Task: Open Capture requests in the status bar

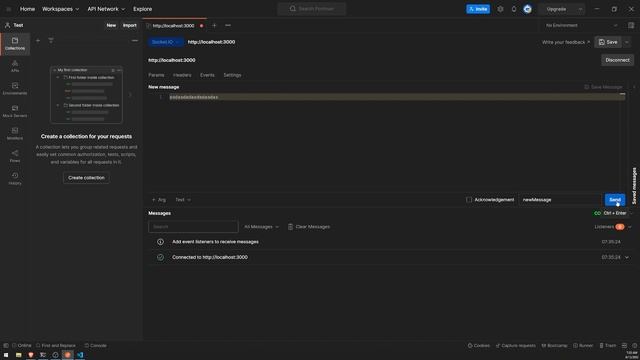Action: 515,345
